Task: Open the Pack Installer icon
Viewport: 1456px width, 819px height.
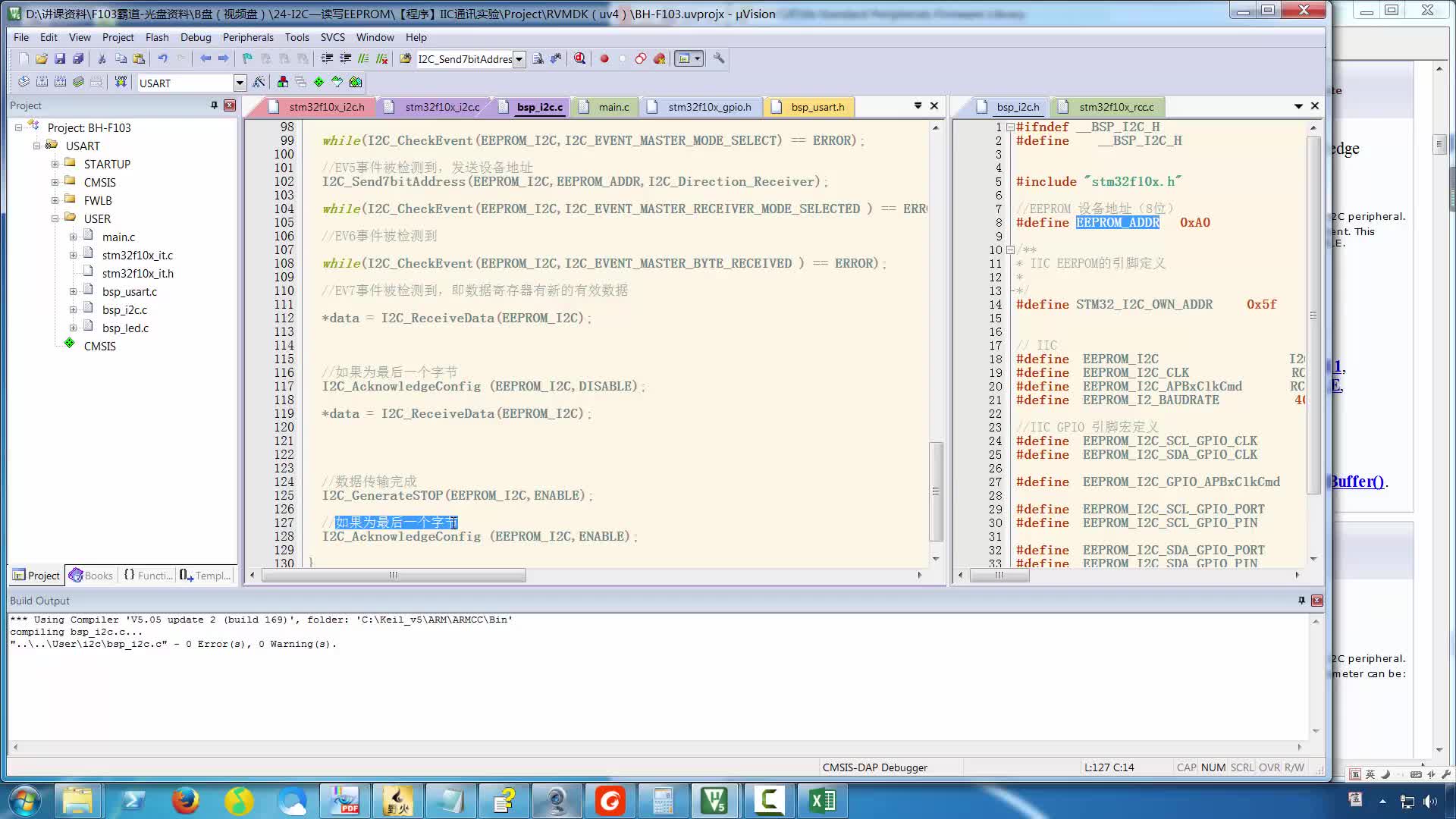Action: coord(356,82)
